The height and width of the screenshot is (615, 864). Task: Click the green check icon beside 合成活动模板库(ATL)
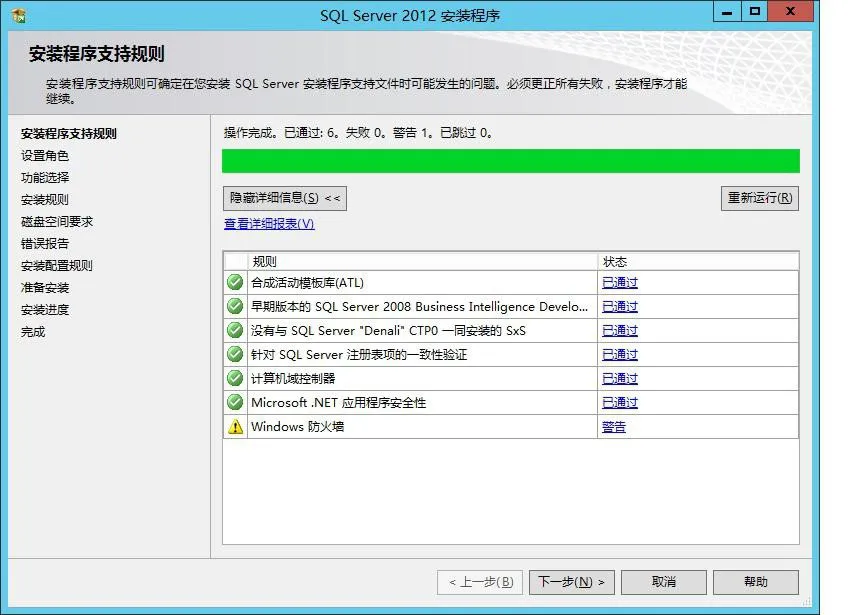(x=234, y=282)
